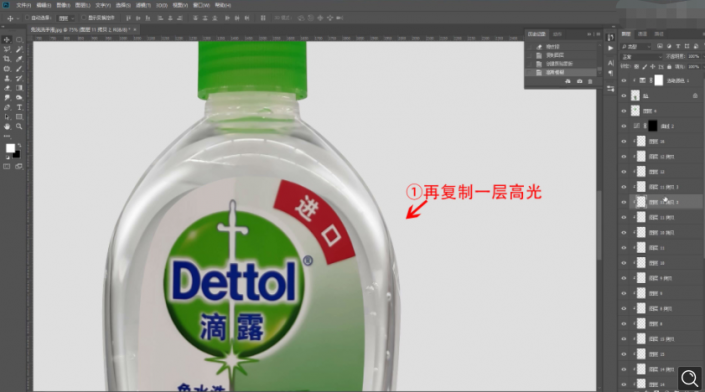Screen dimensions: 705x392
Task: Hide the locked group layer's eye
Action: pos(624,96)
